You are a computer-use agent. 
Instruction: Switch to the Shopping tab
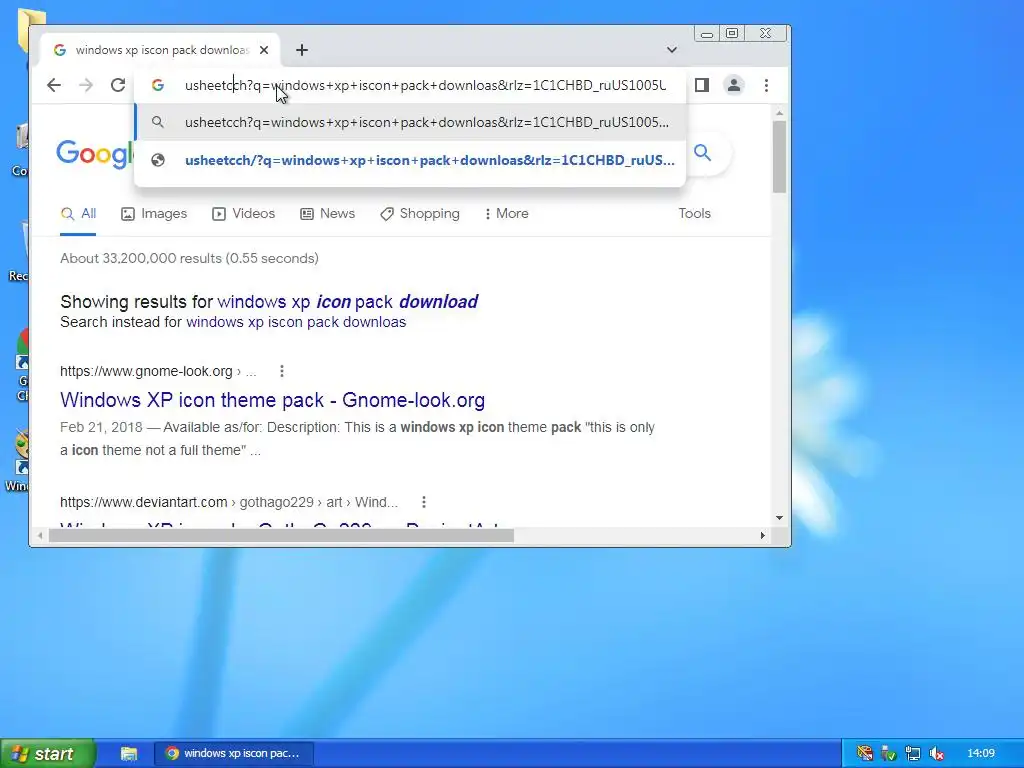point(420,214)
